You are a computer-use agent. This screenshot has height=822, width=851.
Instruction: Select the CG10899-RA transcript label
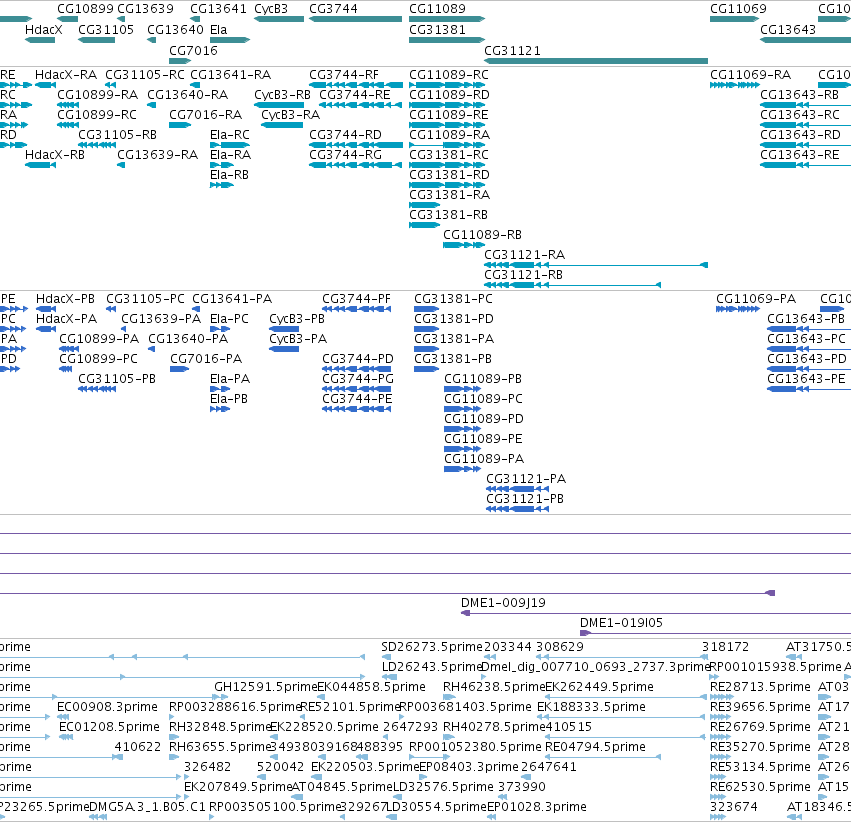98,95
